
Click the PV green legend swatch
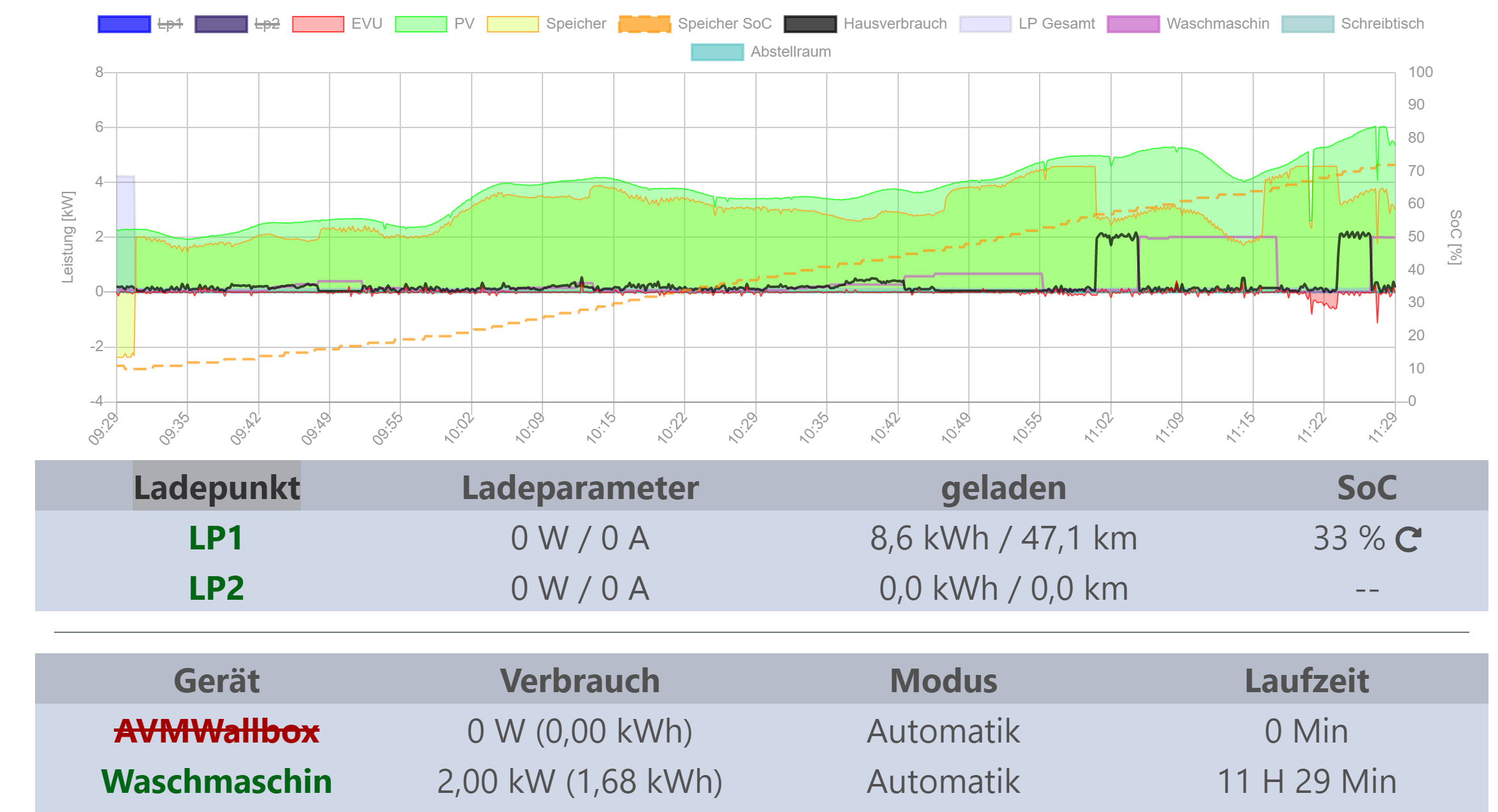click(x=421, y=24)
